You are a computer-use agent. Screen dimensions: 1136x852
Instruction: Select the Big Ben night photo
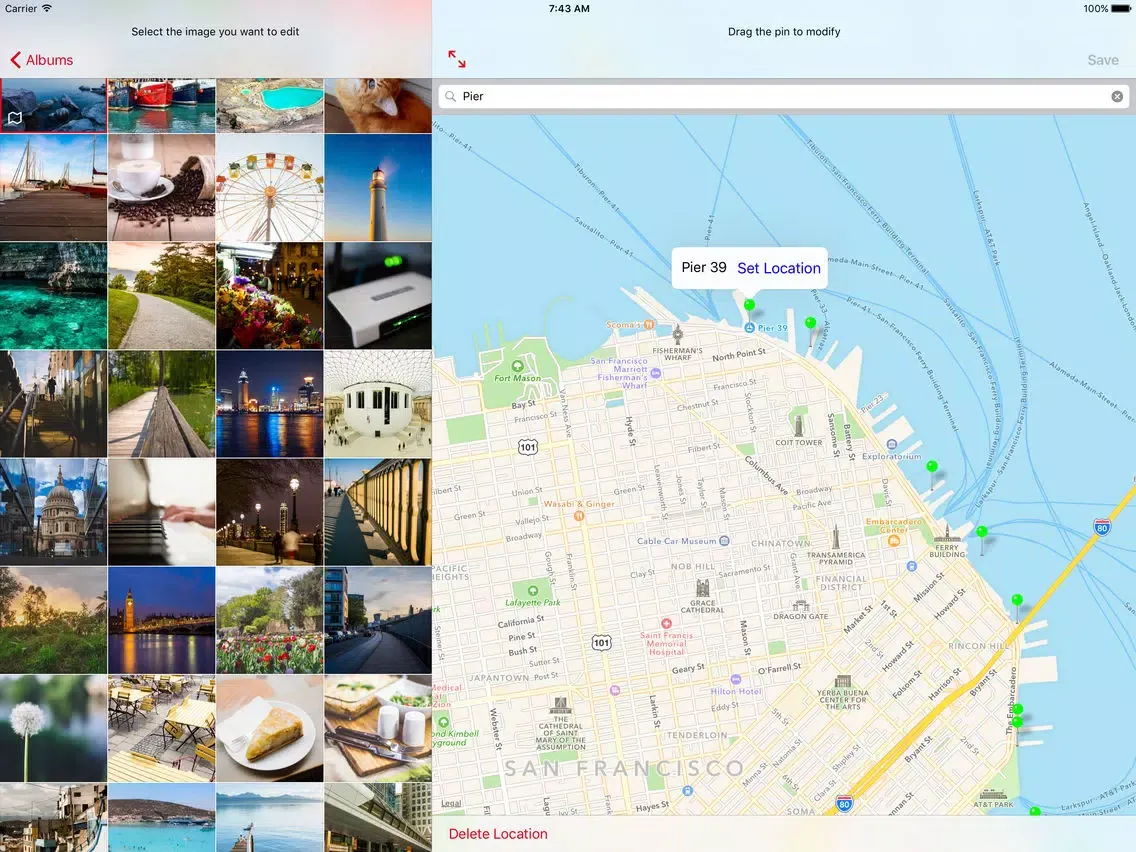pyautogui.click(x=162, y=620)
